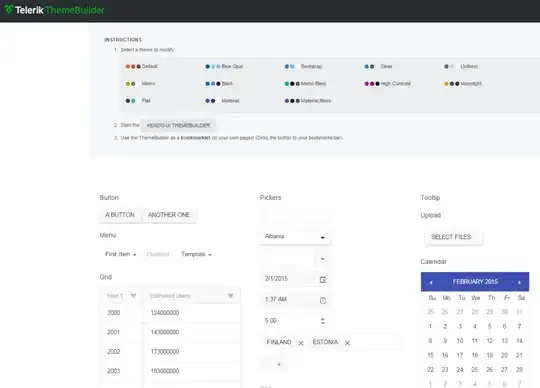Go to next month in calendar

pyautogui.click(x=519, y=282)
